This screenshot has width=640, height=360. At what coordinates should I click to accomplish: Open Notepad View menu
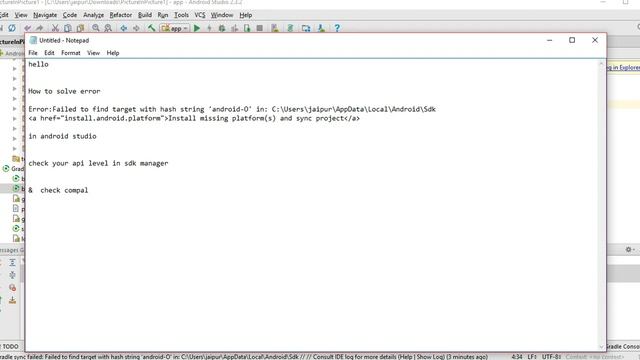pyautogui.click(x=93, y=53)
